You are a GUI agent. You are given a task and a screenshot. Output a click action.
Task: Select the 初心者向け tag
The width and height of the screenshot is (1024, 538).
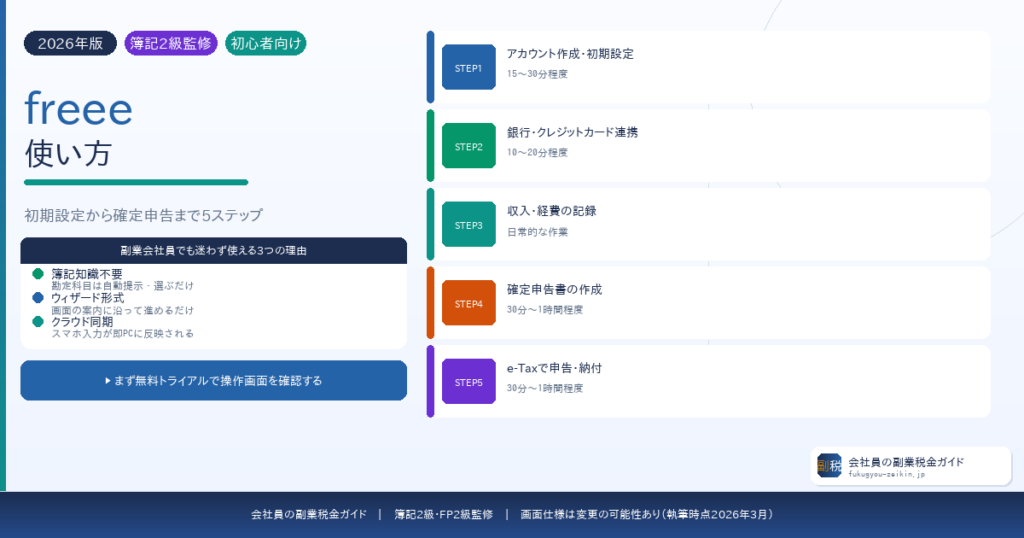click(266, 43)
